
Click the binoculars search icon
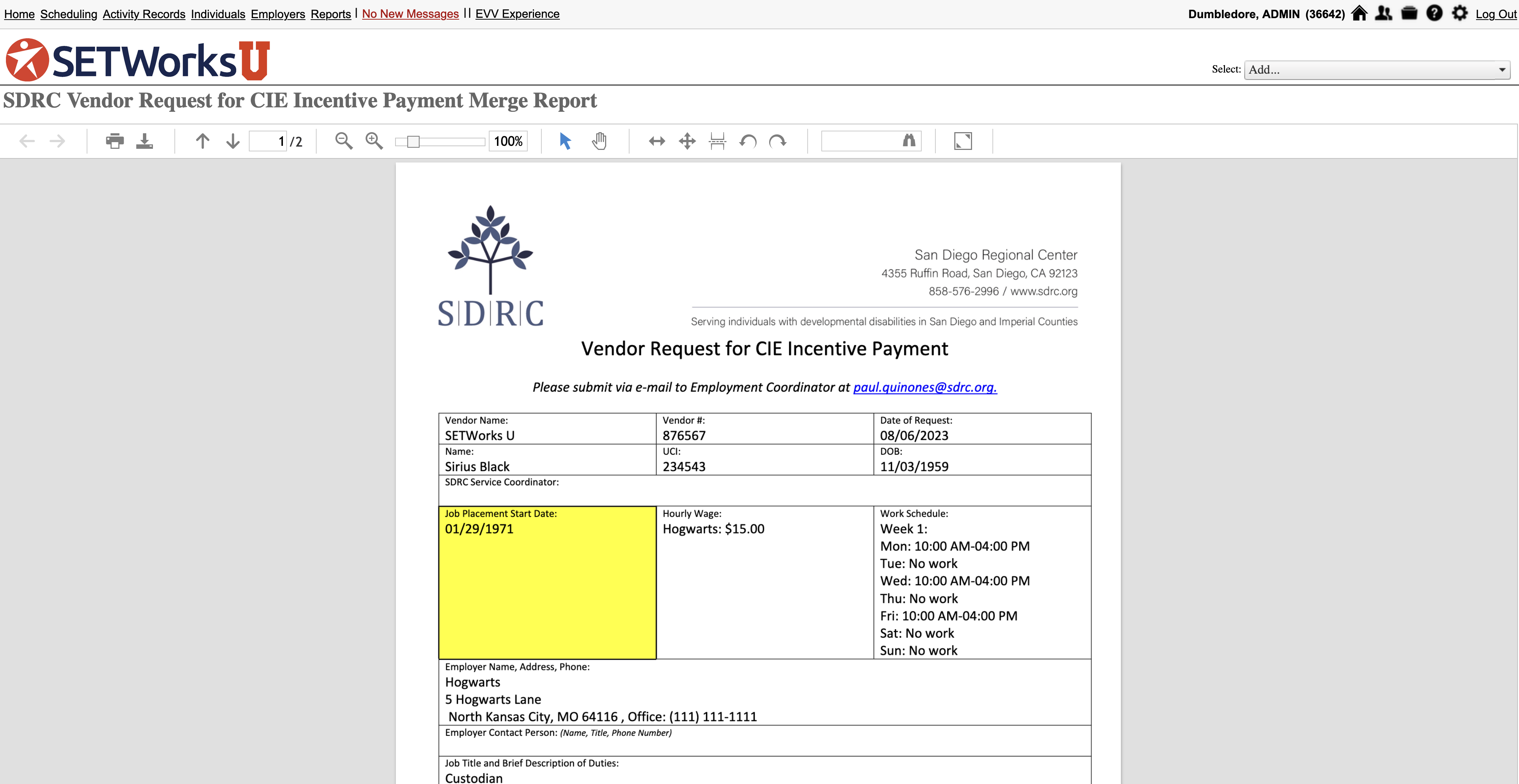[x=909, y=140]
